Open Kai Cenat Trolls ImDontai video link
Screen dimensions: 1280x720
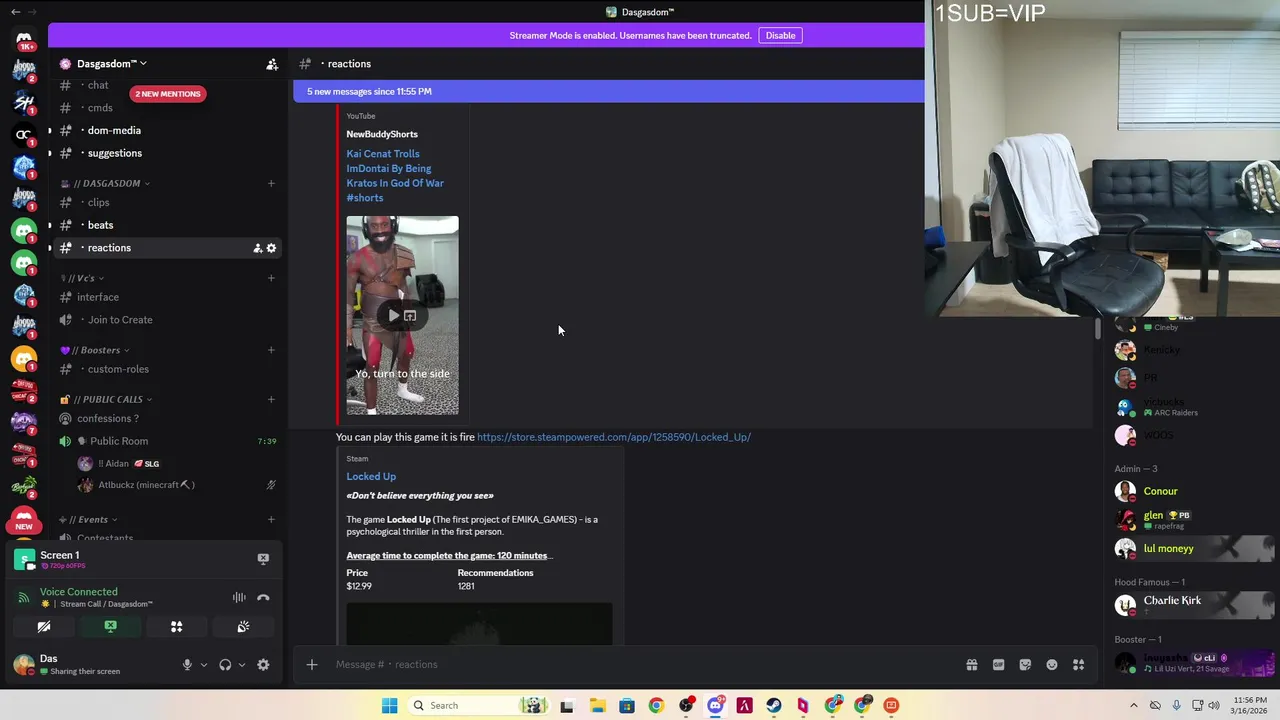click(395, 176)
